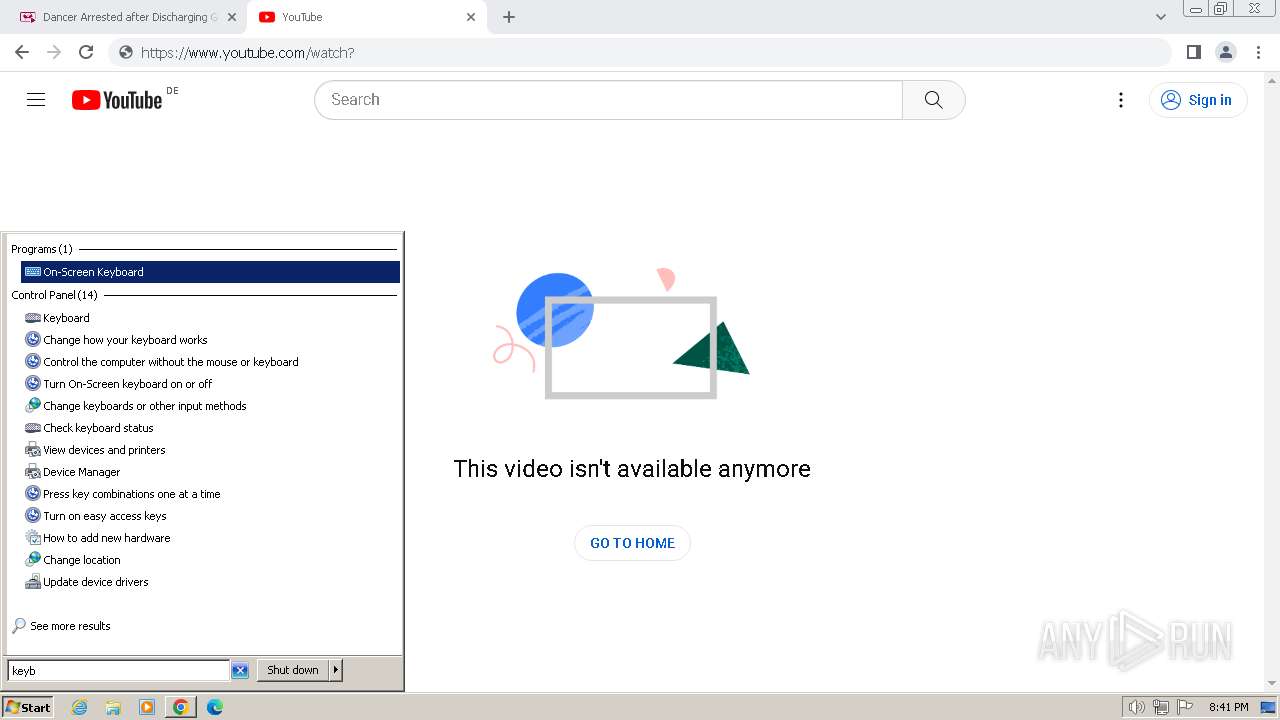
Task: Click the volume speaker tray icon
Action: point(1136,707)
